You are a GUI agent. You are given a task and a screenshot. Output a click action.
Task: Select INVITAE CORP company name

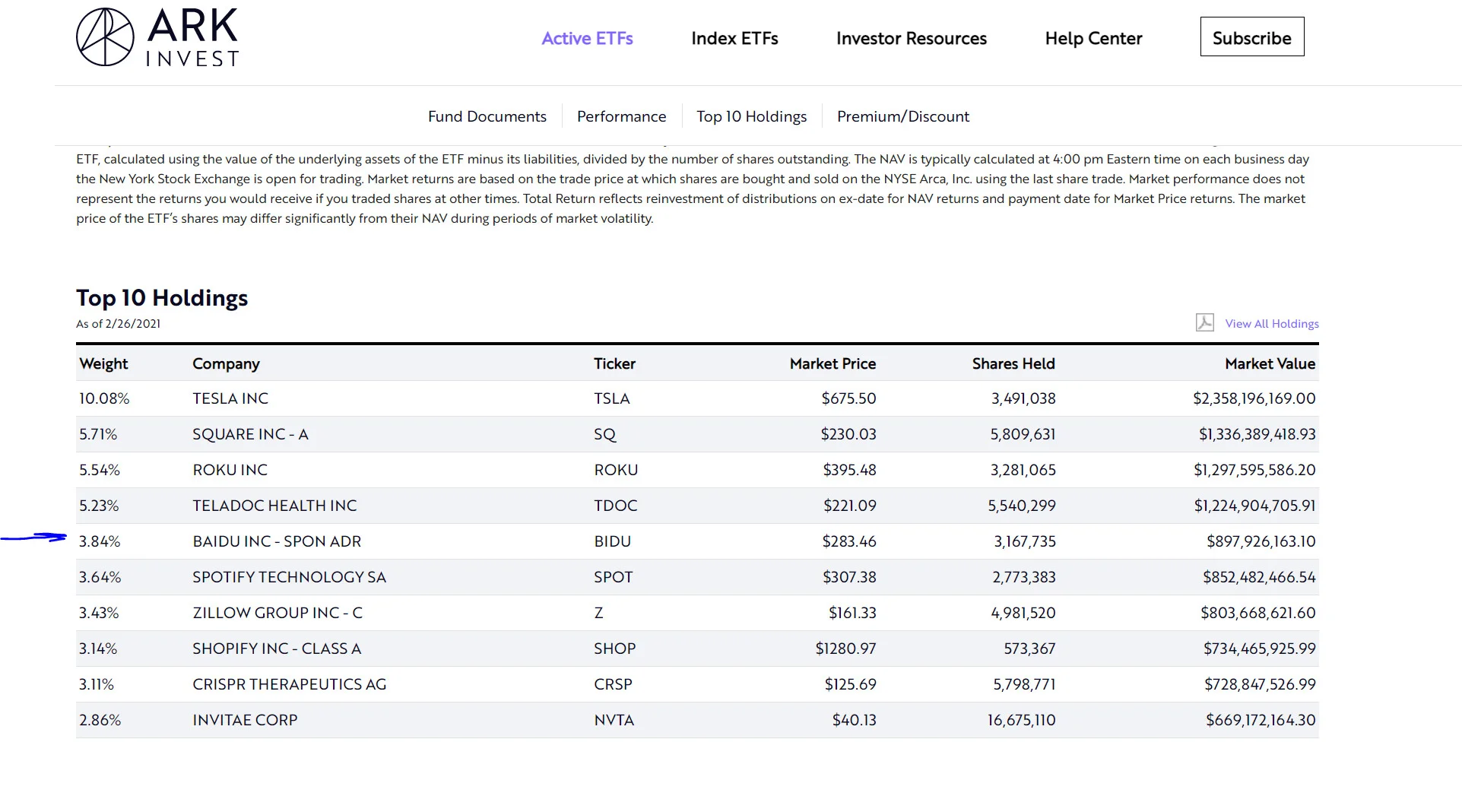pyautogui.click(x=245, y=720)
